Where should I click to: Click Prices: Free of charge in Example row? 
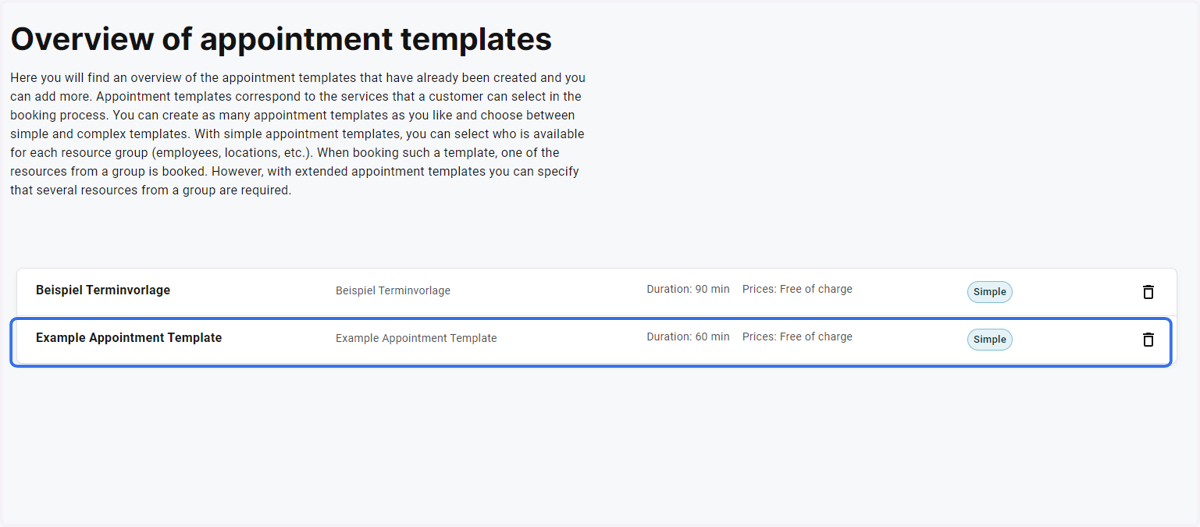point(797,337)
